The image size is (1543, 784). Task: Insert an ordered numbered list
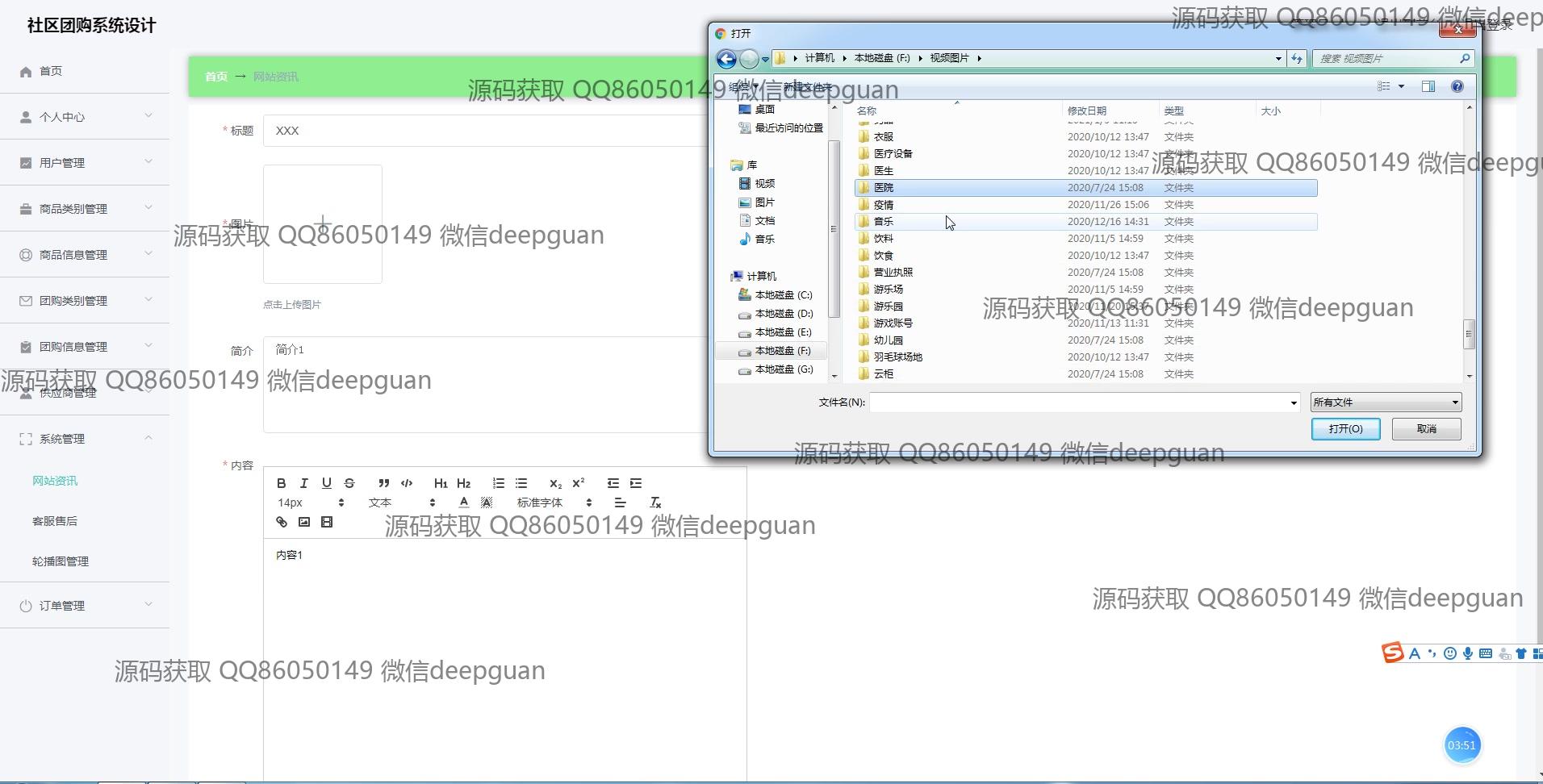coord(499,483)
